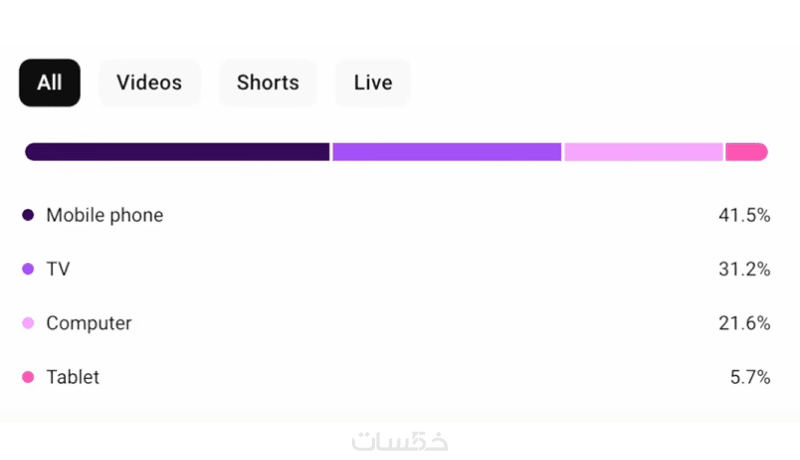Screen dimensions: 800x460
Task: Select the All tab
Action: click(x=49, y=82)
